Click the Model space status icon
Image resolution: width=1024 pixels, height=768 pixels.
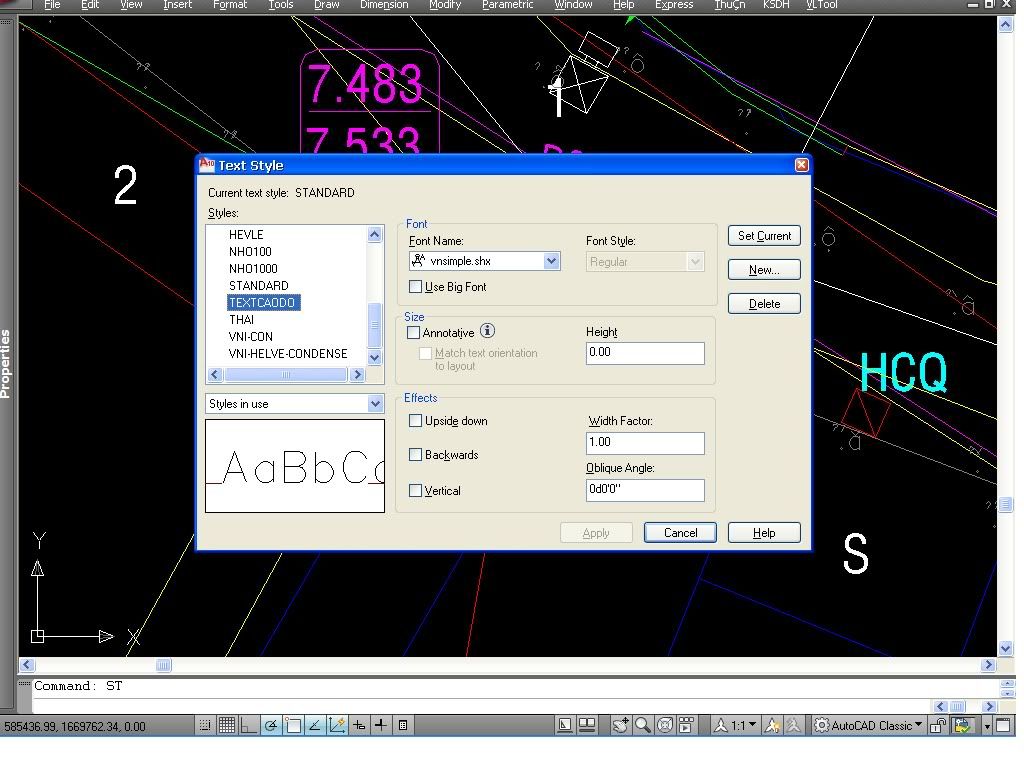tap(565, 725)
